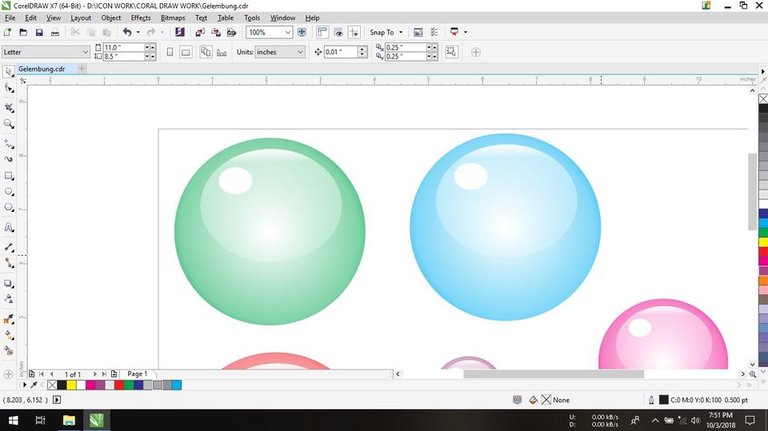Screen dimensions: 768x431
Task: Open the zoom level 100% dropdown
Action: [x=288, y=32]
